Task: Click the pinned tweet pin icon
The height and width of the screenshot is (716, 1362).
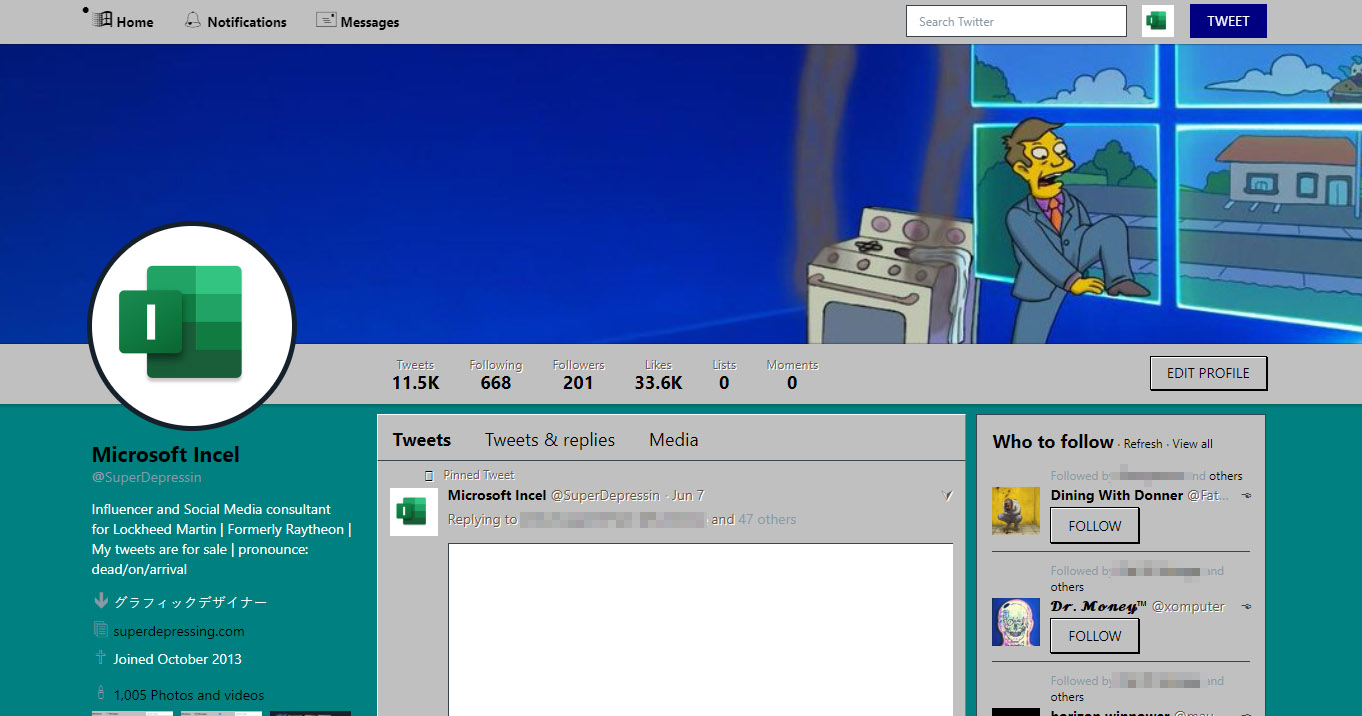Action: tap(429, 476)
